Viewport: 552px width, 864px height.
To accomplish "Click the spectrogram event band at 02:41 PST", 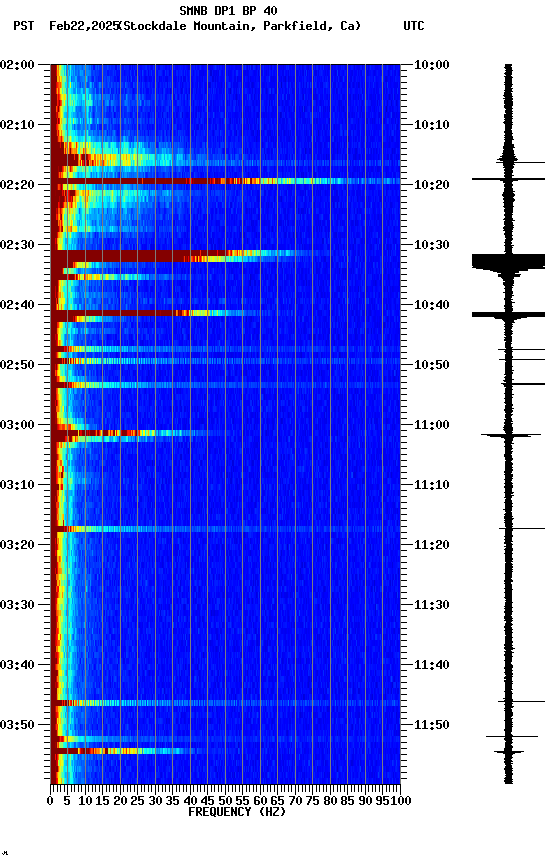I will (x=157, y=313).
